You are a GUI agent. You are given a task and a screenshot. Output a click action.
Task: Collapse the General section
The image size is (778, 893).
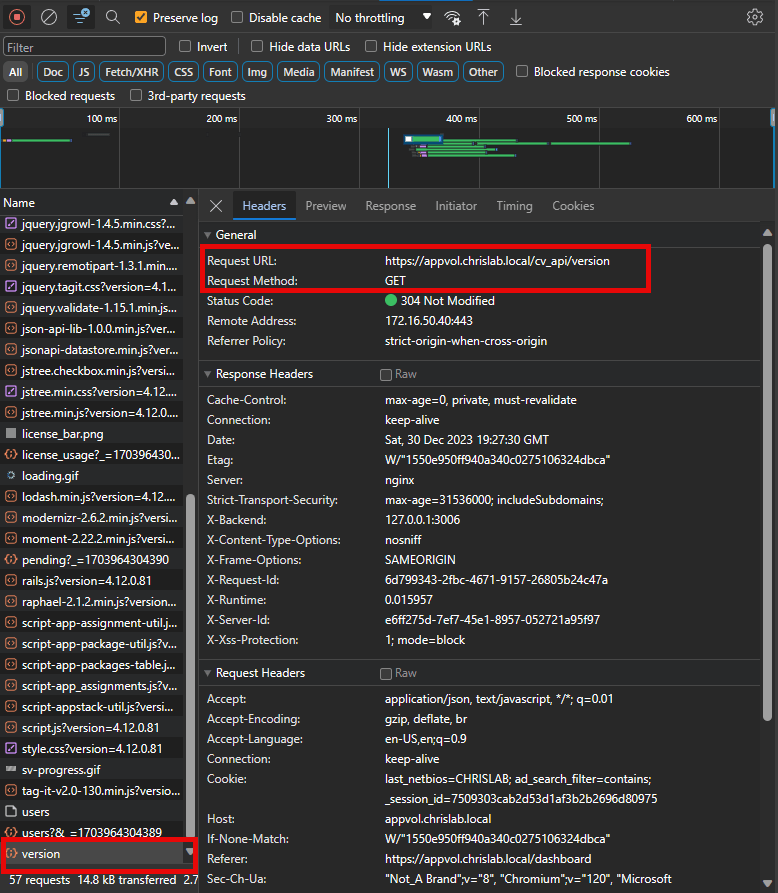208,235
